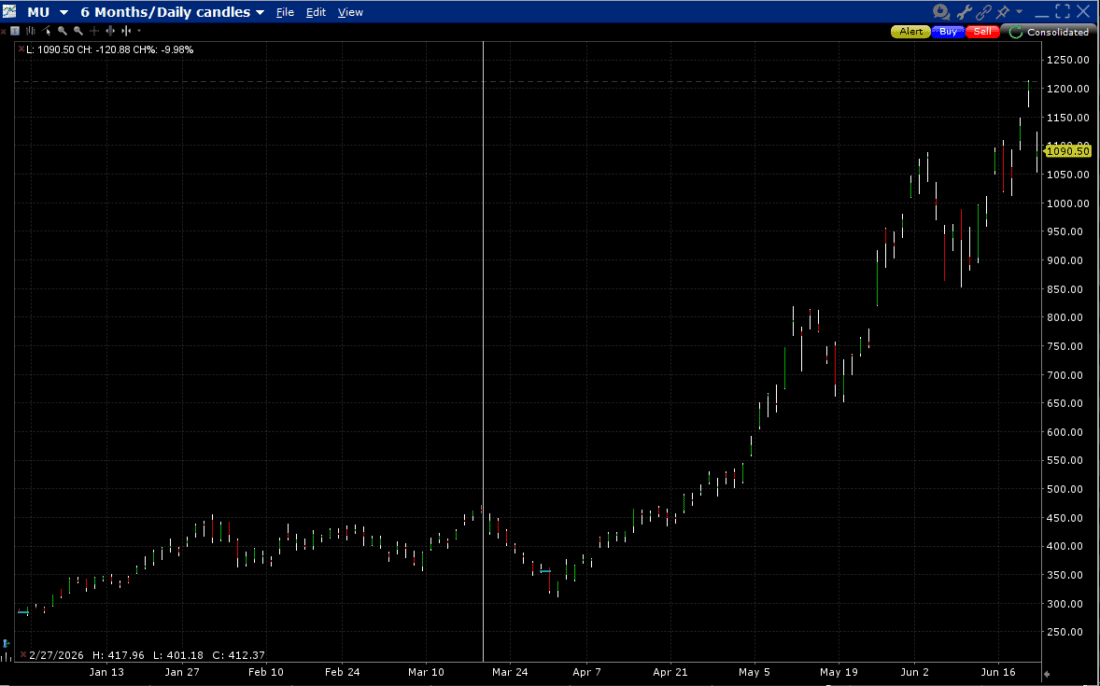The height and width of the screenshot is (686, 1100).
Task: Click the compress horizontal spacing icon
Action: click(x=126, y=31)
